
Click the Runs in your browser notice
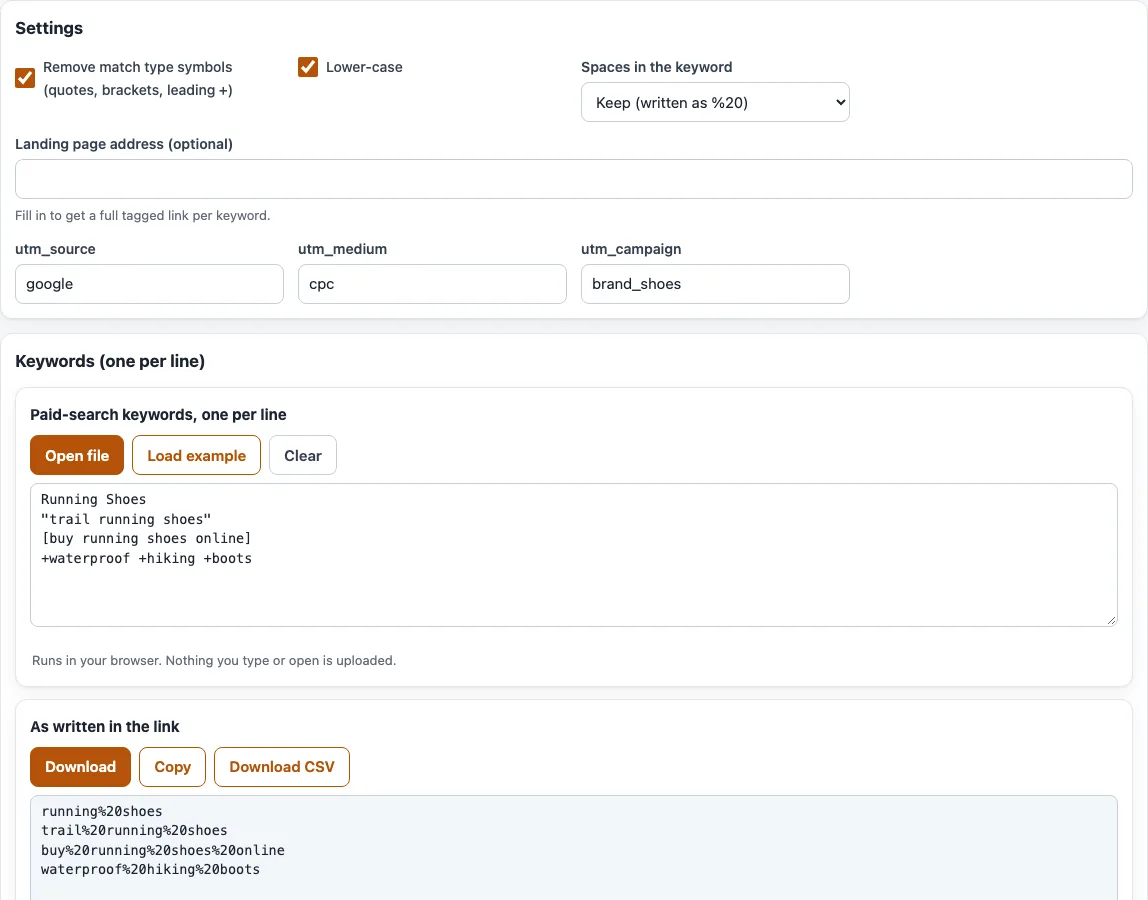click(x=214, y=661)
